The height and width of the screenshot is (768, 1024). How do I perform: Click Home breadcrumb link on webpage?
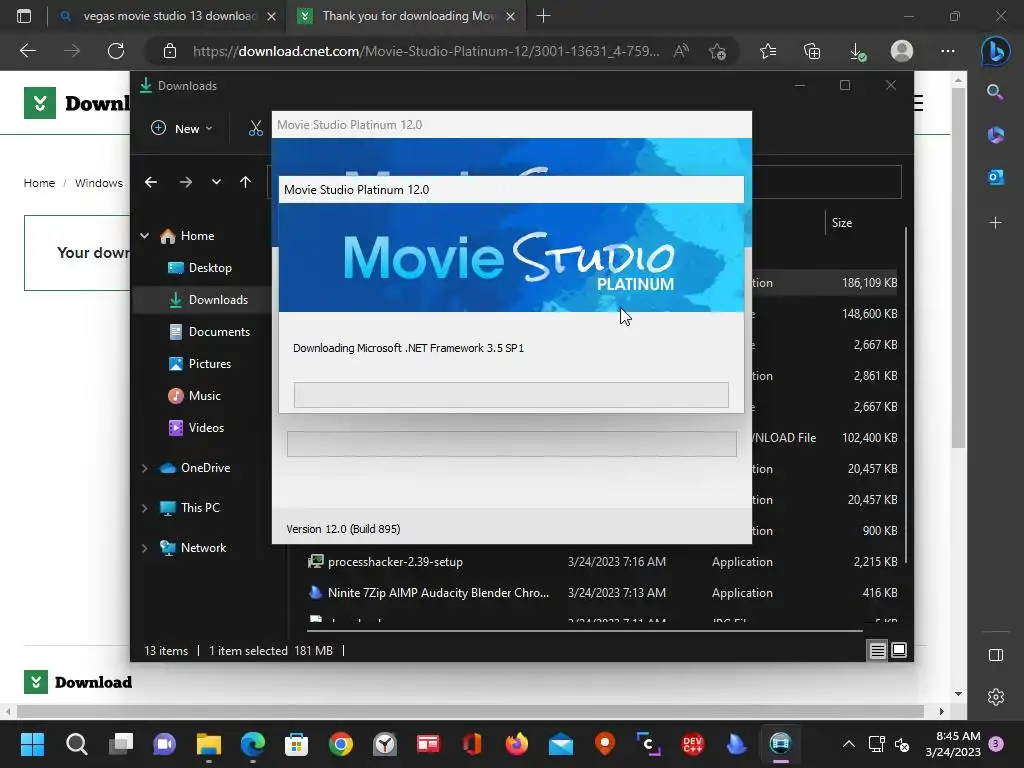click(x=39, y=183)
